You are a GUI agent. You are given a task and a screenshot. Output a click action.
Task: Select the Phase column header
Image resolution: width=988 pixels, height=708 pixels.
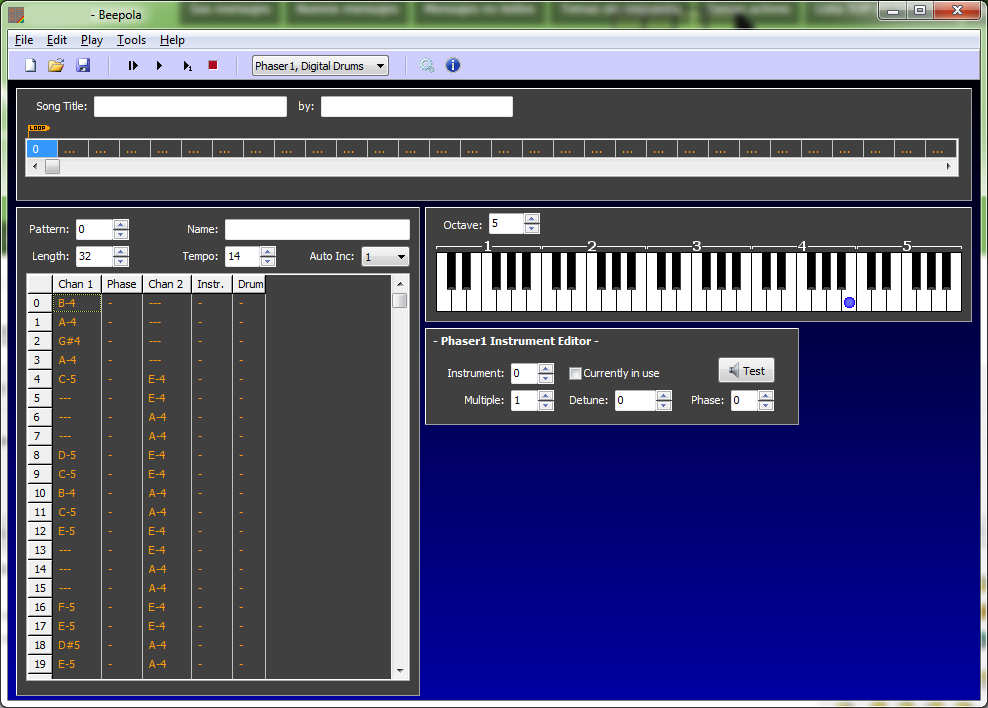(122, 284)
